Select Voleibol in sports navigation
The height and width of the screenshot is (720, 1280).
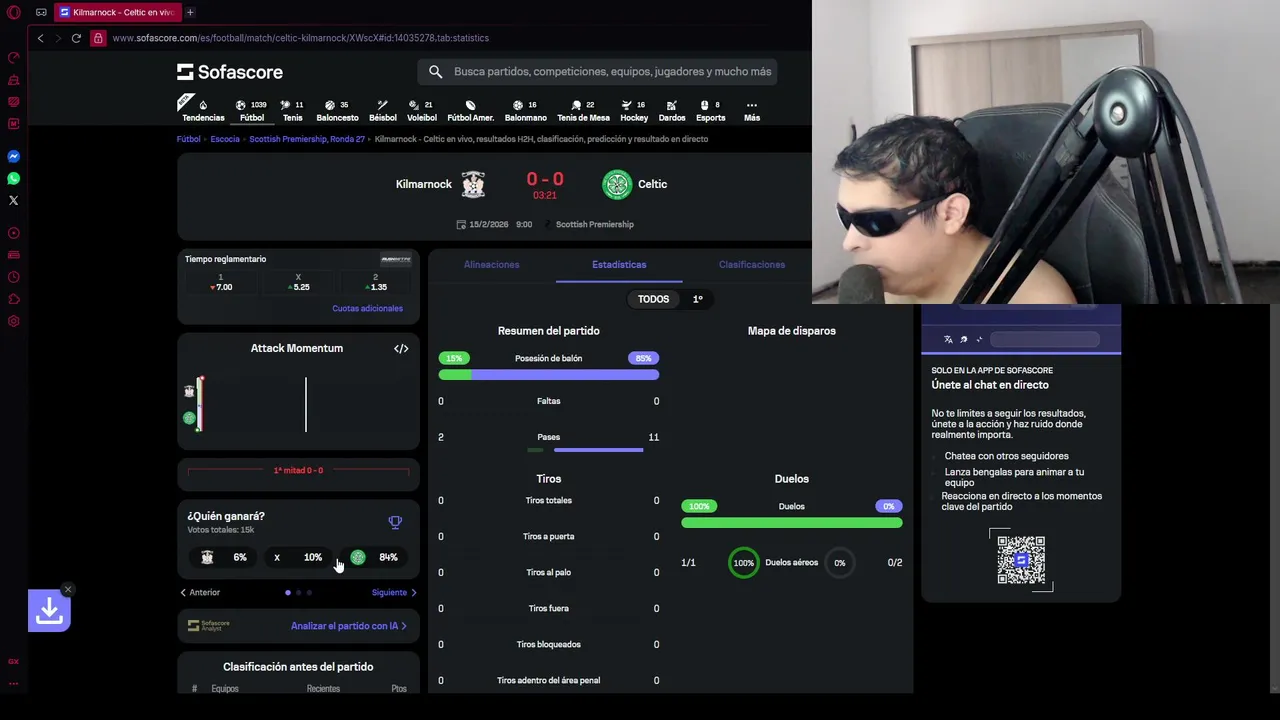422,111
